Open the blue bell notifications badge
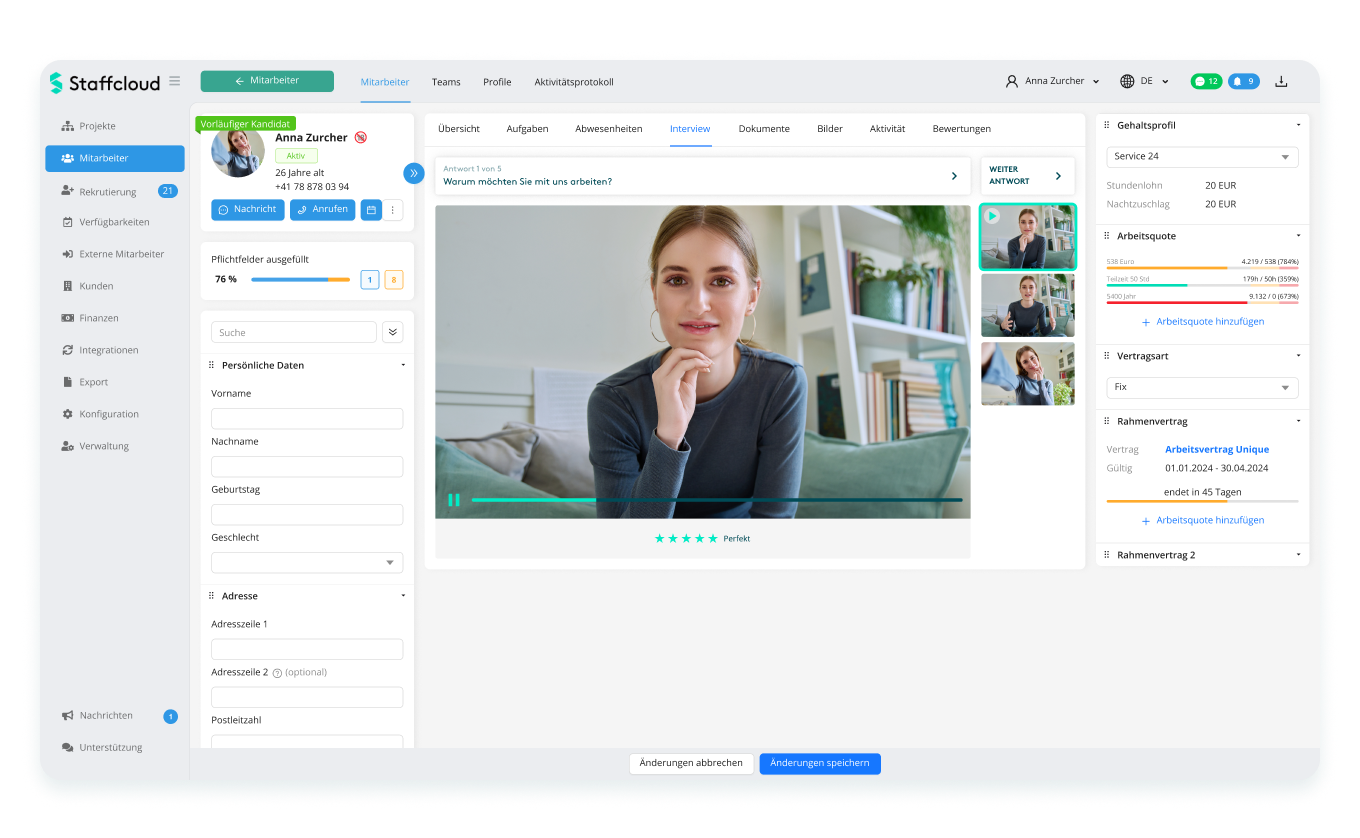This screenshot has width=1360, height=838. point(1243,82)
